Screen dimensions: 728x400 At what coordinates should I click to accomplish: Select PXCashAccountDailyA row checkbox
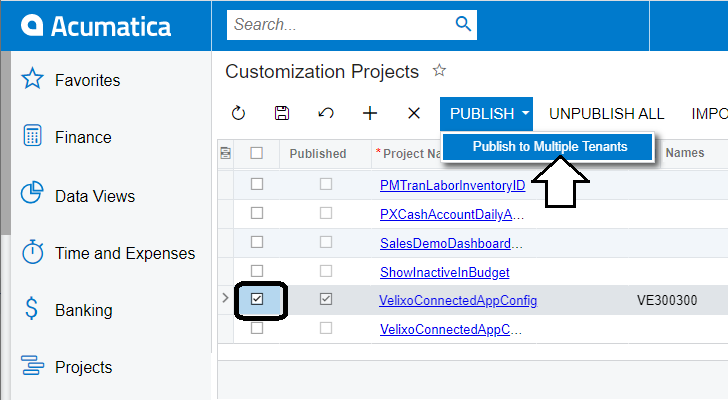[257, 213]
